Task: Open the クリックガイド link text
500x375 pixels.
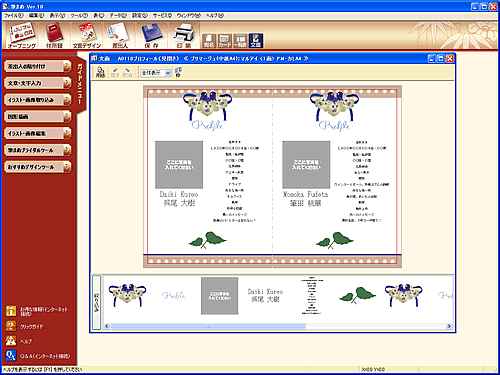Action: pyautogui.click(x=32, y=327)
